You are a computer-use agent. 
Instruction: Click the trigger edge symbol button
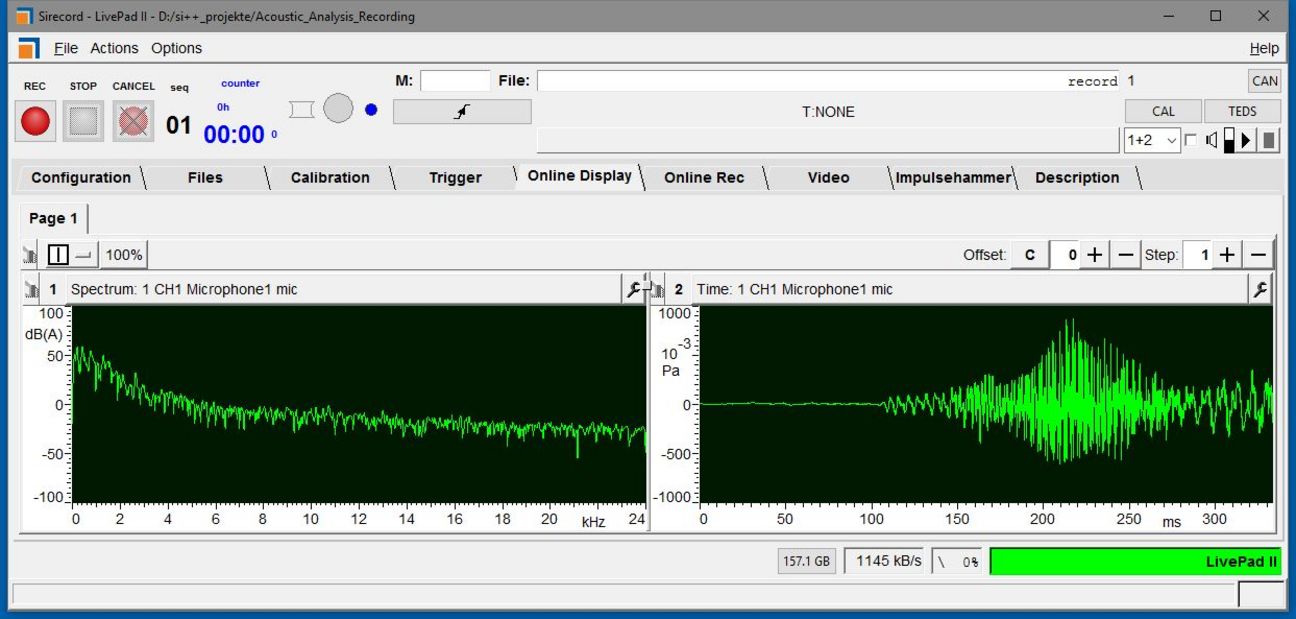coord(462,112)
